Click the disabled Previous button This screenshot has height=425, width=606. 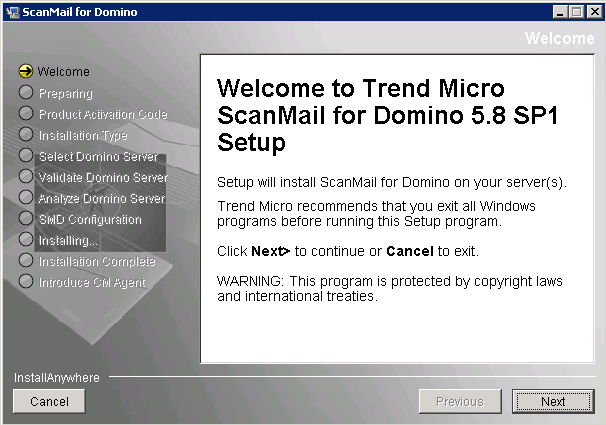(459, 402)
